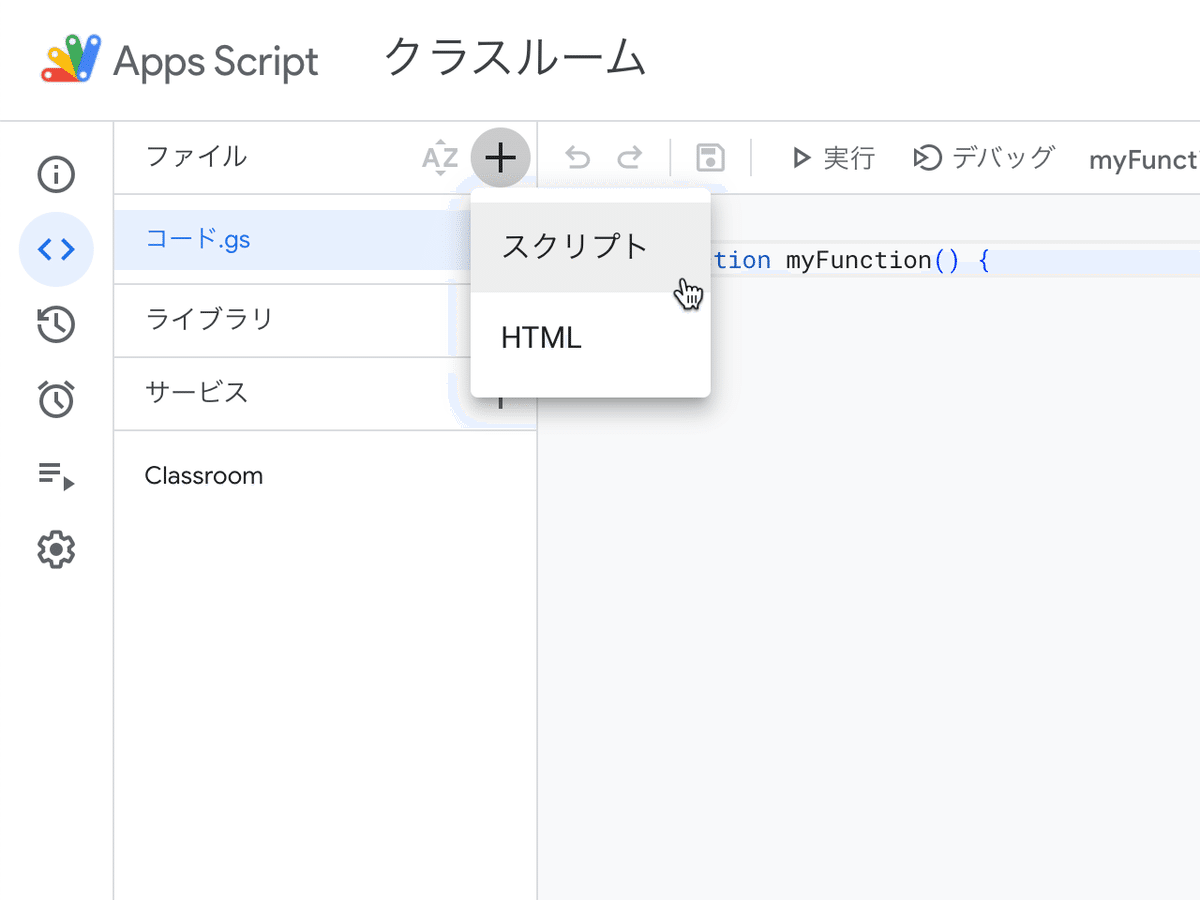Select the コード.gs file
1200x900 pixels.
coord(292,240)
